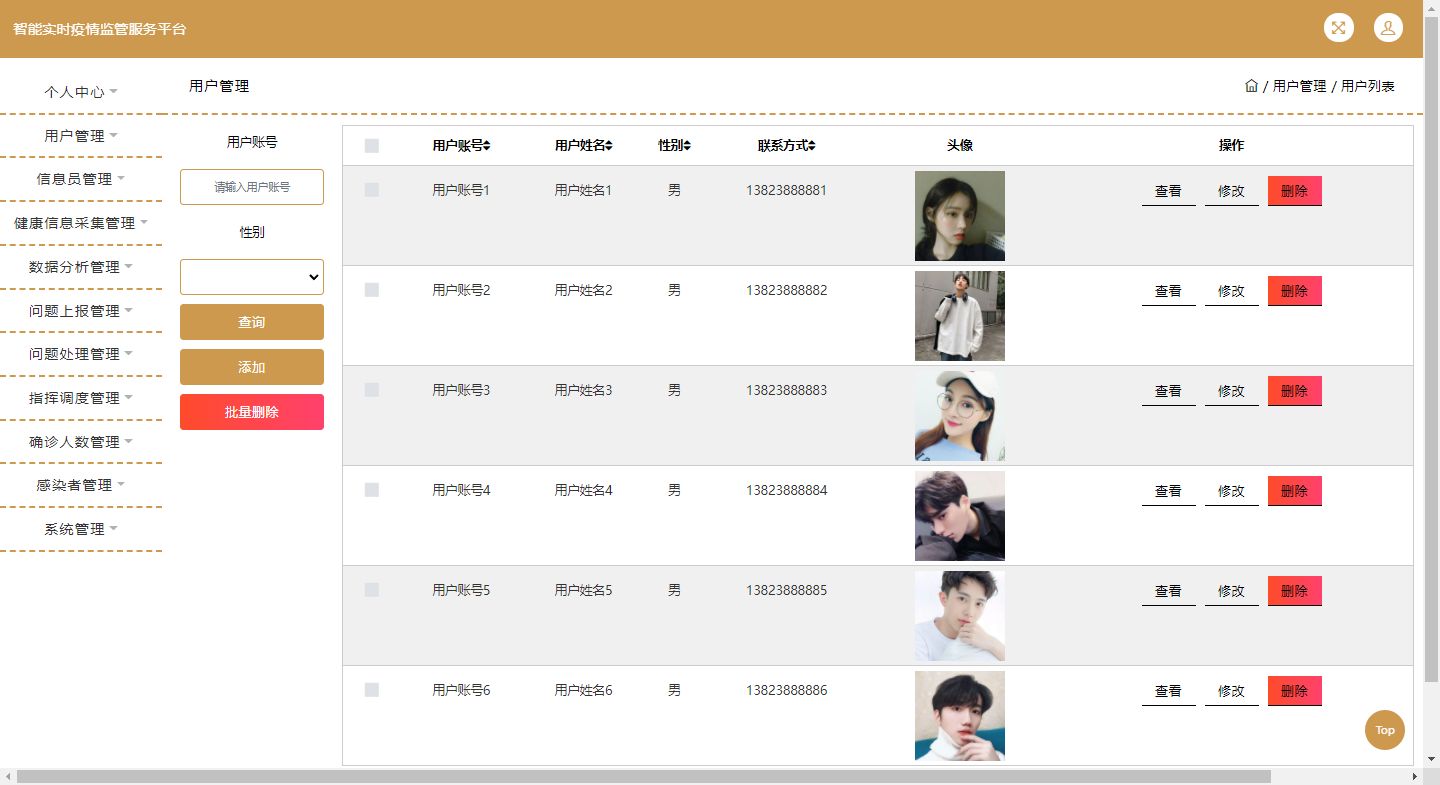Click 修改 for 用户账号4
The height and width of the screenshot is (785, 1440).
(1231, 491)
